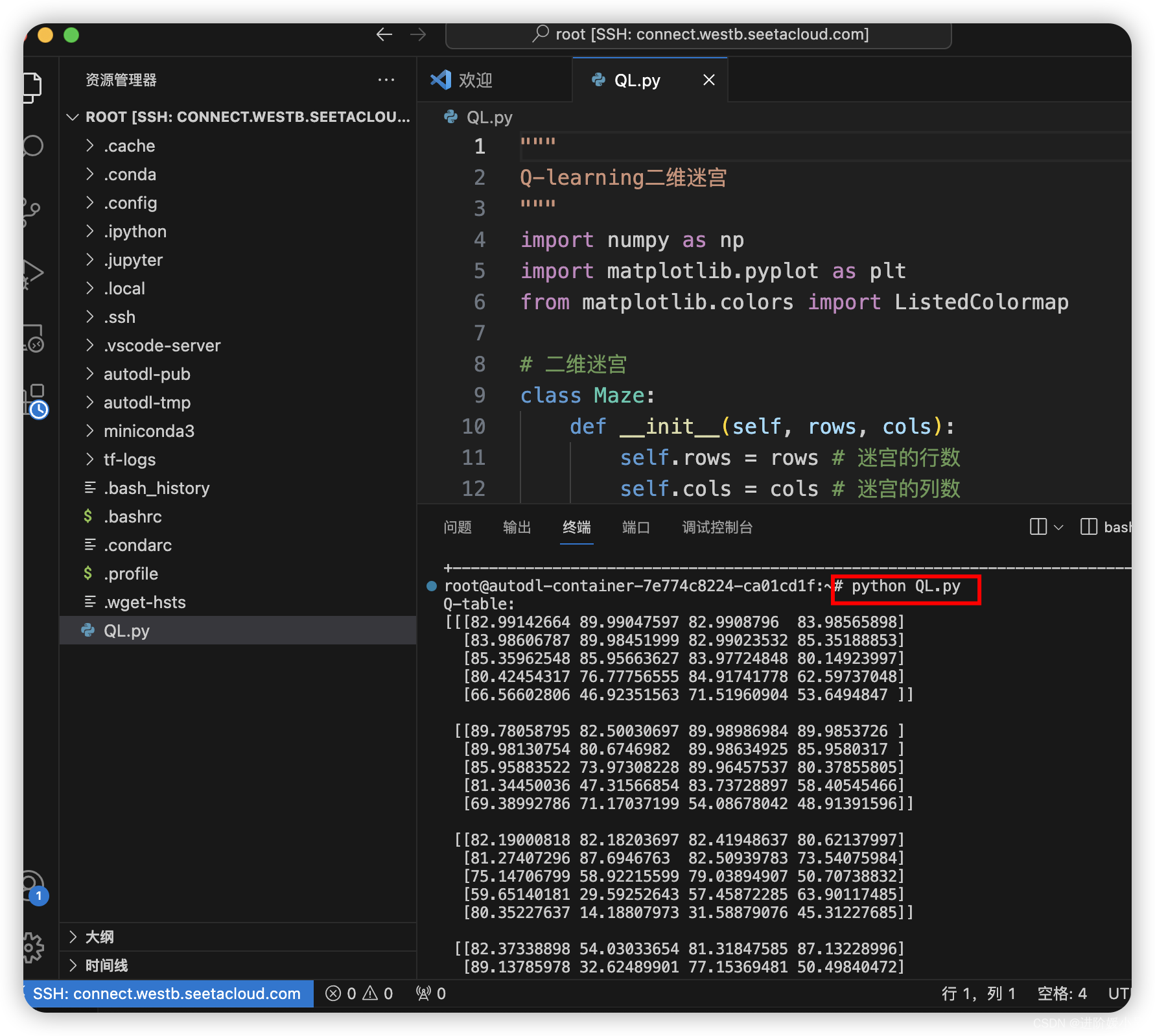
Task: Click the cursor position 行 1, 列 1
Action: click(979, 993)
